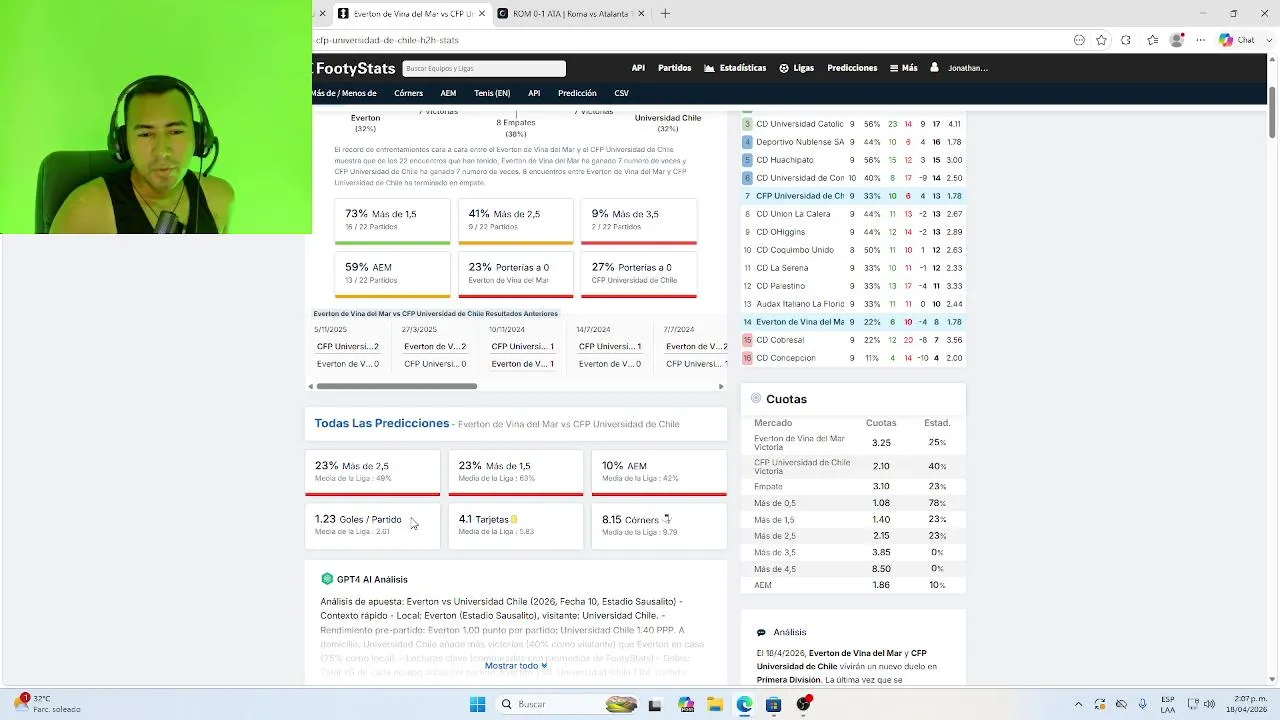Click the Análisis speech bubble icon
This screenshot has height=720, width=1280.
coord(761,632)
